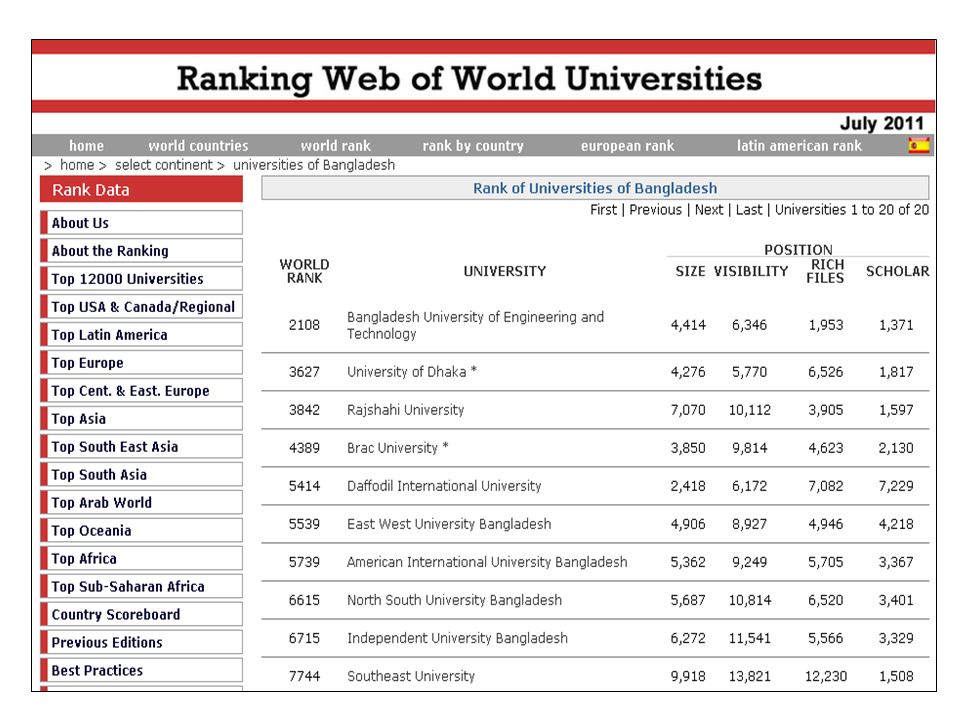Open the home navigation menu item
This screenshot has height=720, width=960.
coord(86,146)
